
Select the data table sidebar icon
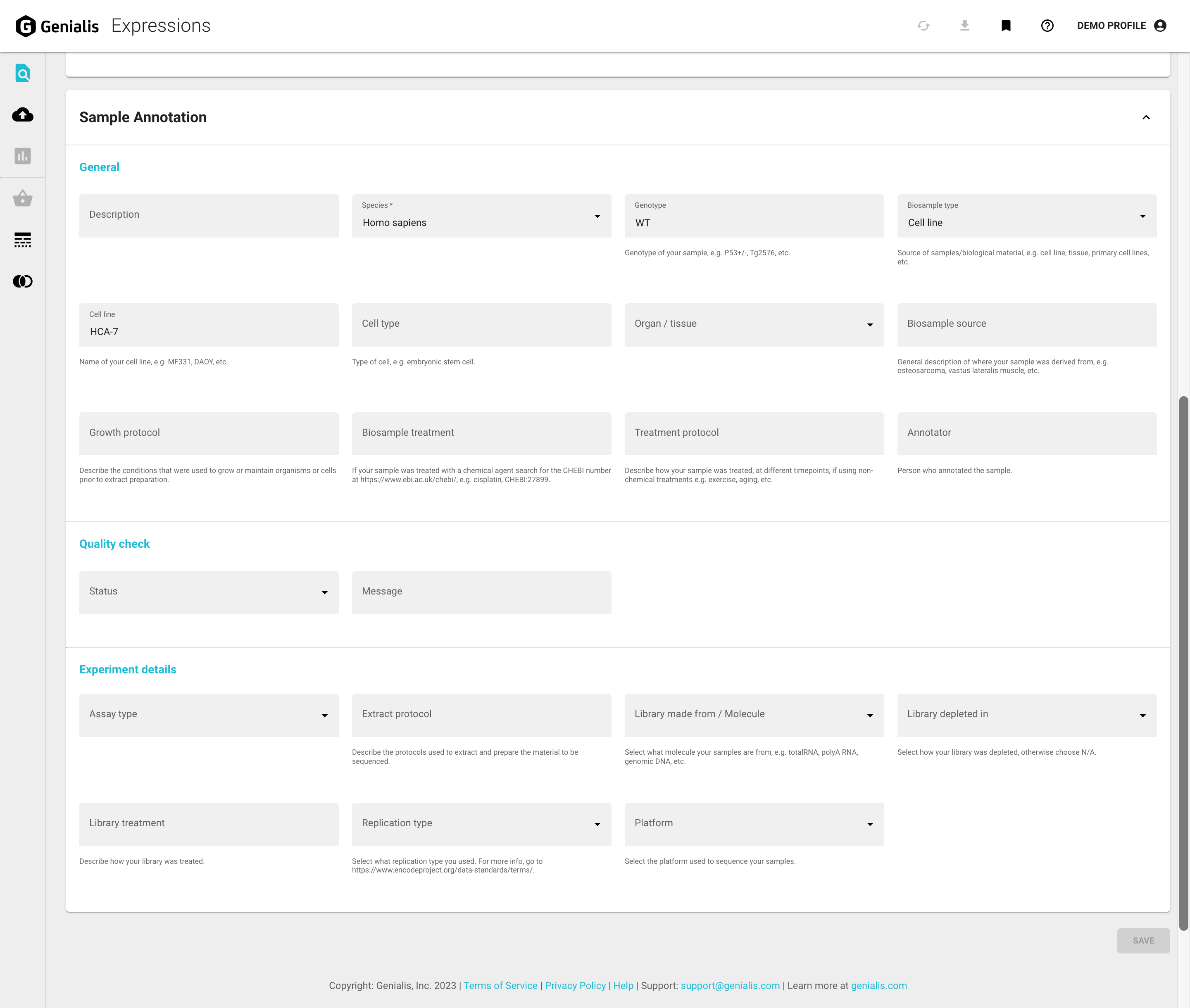pyautogui.click(x=22, y=240)
